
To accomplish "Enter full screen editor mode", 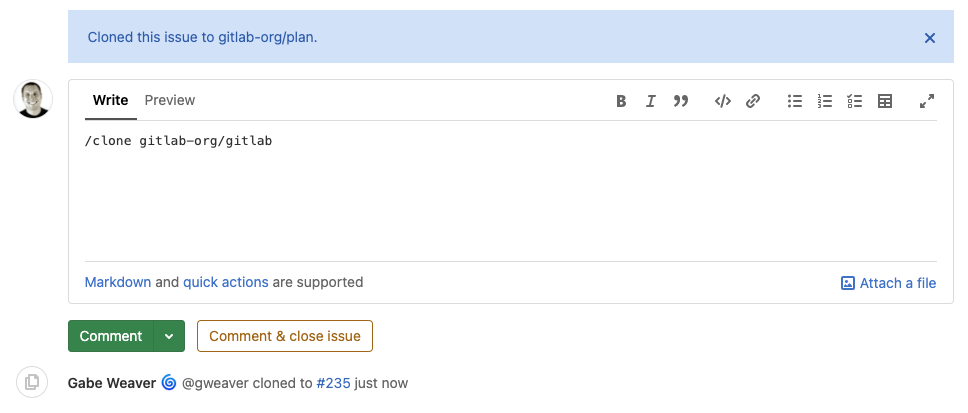I will pos(927,101).
